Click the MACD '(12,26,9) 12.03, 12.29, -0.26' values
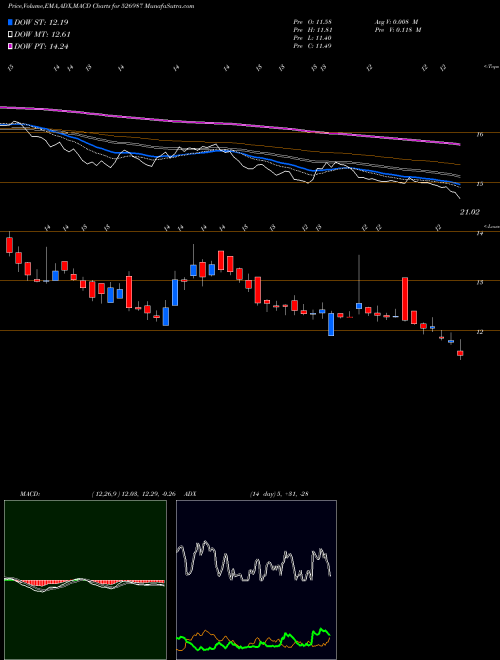Image resolution: width=500 pixels, height=660 pixels. [x=136, y=494]
